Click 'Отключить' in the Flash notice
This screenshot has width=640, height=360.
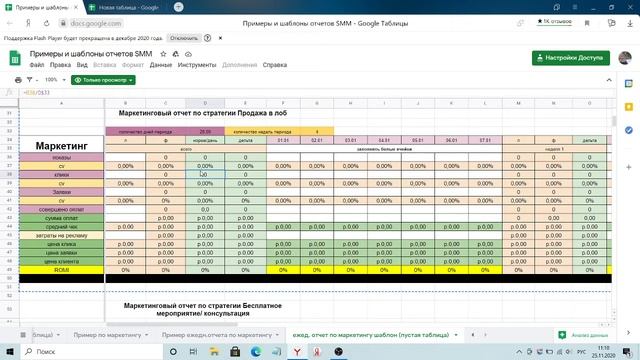pyautogui.click(x=184, y=38)
